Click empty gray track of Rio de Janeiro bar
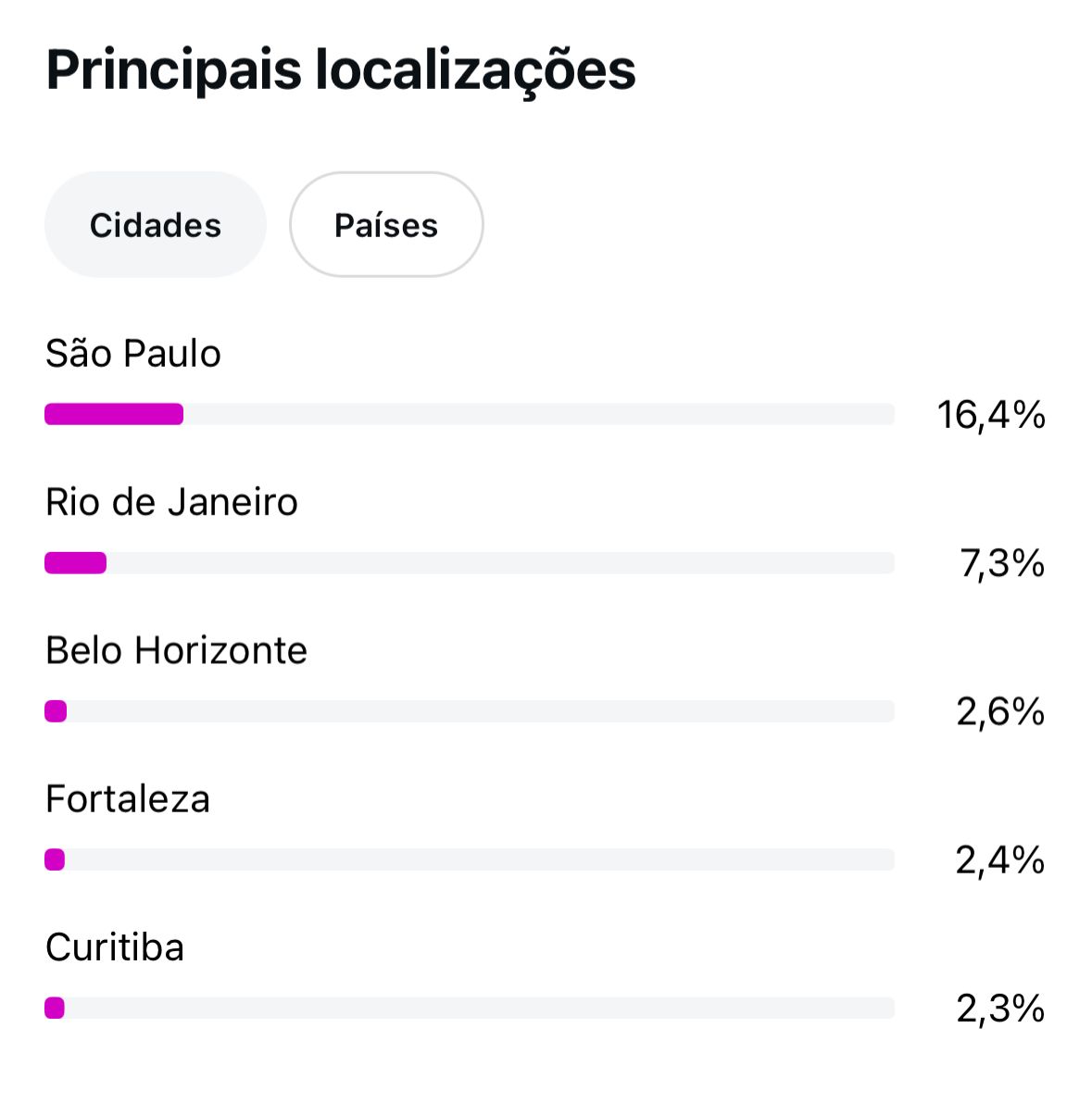The width and height of the screenshot is (1092, 1116). pyautogui.click(x=500, y=563)
